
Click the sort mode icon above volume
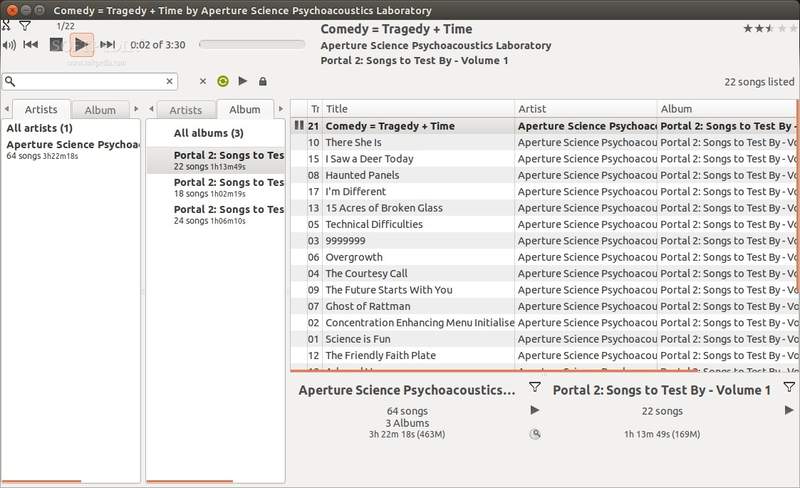pos(6,25)
